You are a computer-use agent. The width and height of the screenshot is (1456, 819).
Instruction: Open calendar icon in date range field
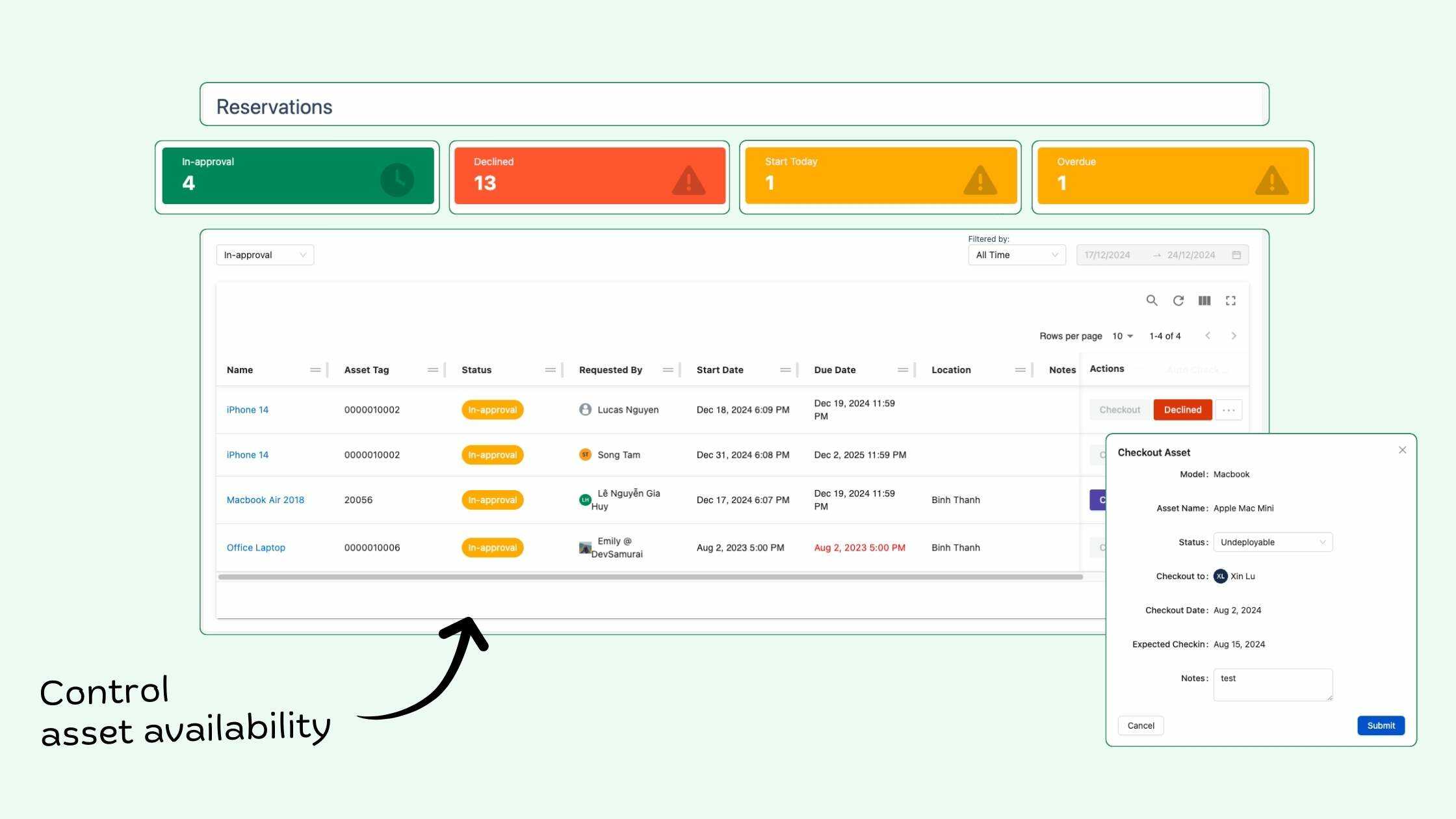click(x=1236, y=255)
